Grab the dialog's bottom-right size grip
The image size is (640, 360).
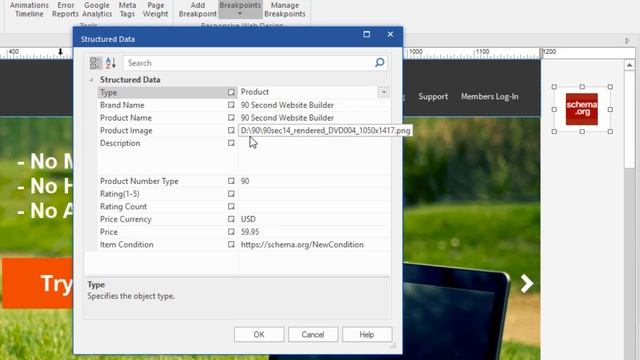pos(393,345)
